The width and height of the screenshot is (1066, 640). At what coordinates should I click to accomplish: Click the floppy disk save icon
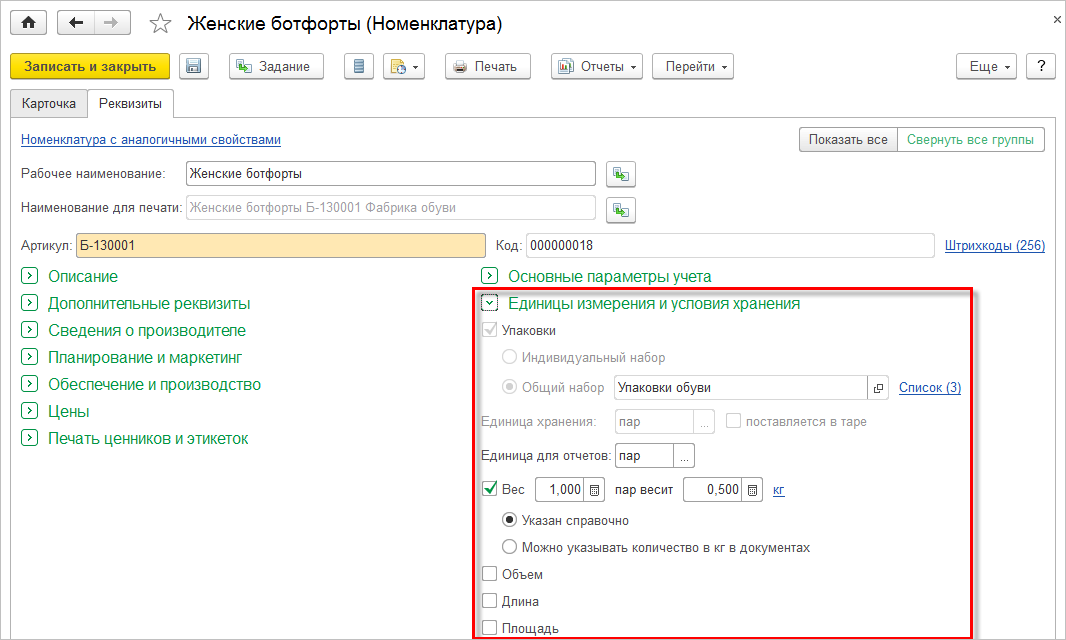194,67
